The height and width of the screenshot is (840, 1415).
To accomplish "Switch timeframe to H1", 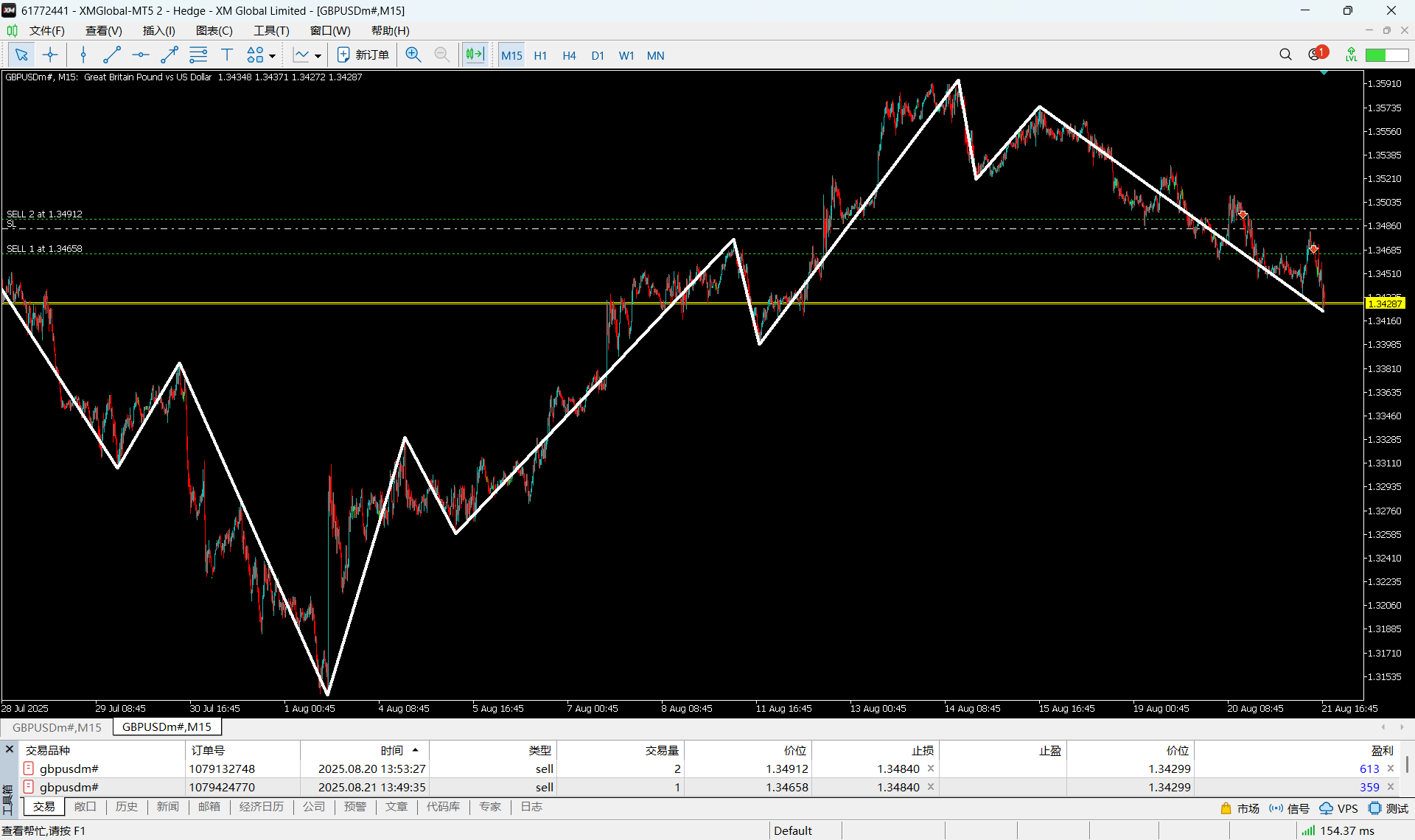I will pos(540,56).
